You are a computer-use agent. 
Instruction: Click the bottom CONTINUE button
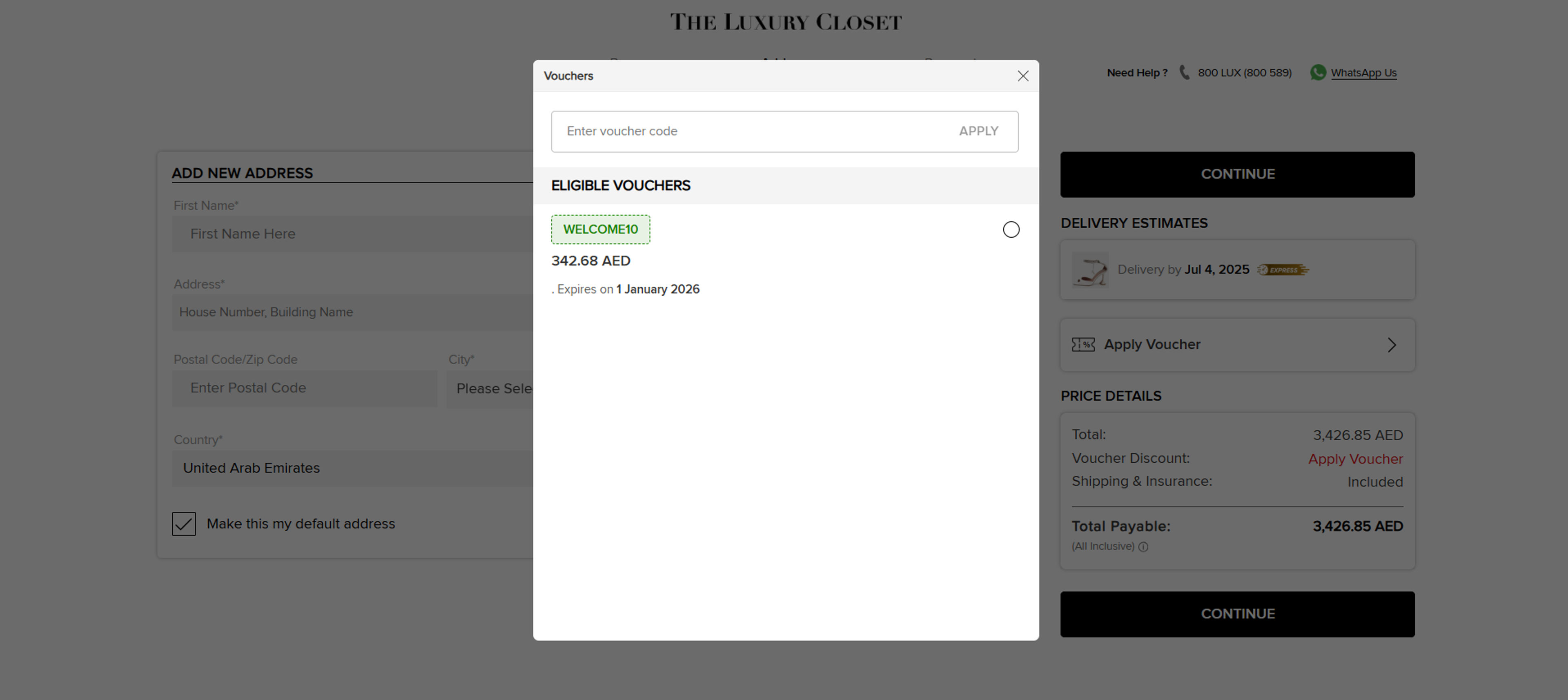1238,614
